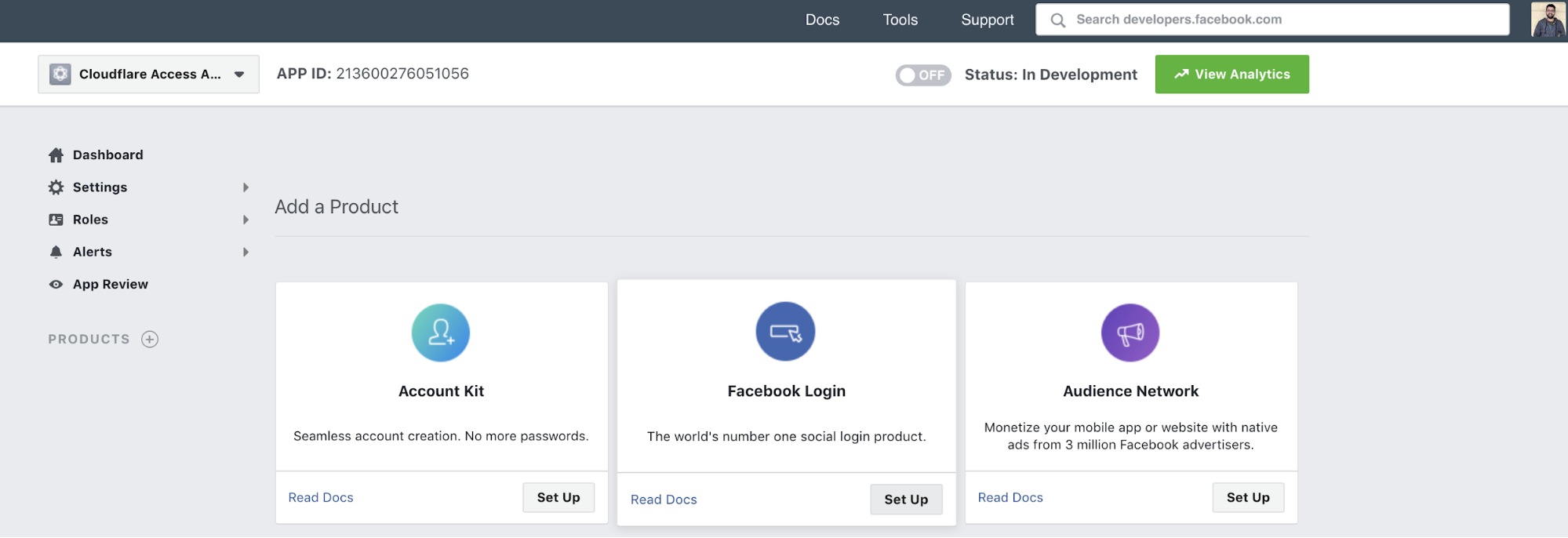Screen dimensions: 1568x538
Task: Click the Audience Network megaphone icon
Action: (1130, 333)
